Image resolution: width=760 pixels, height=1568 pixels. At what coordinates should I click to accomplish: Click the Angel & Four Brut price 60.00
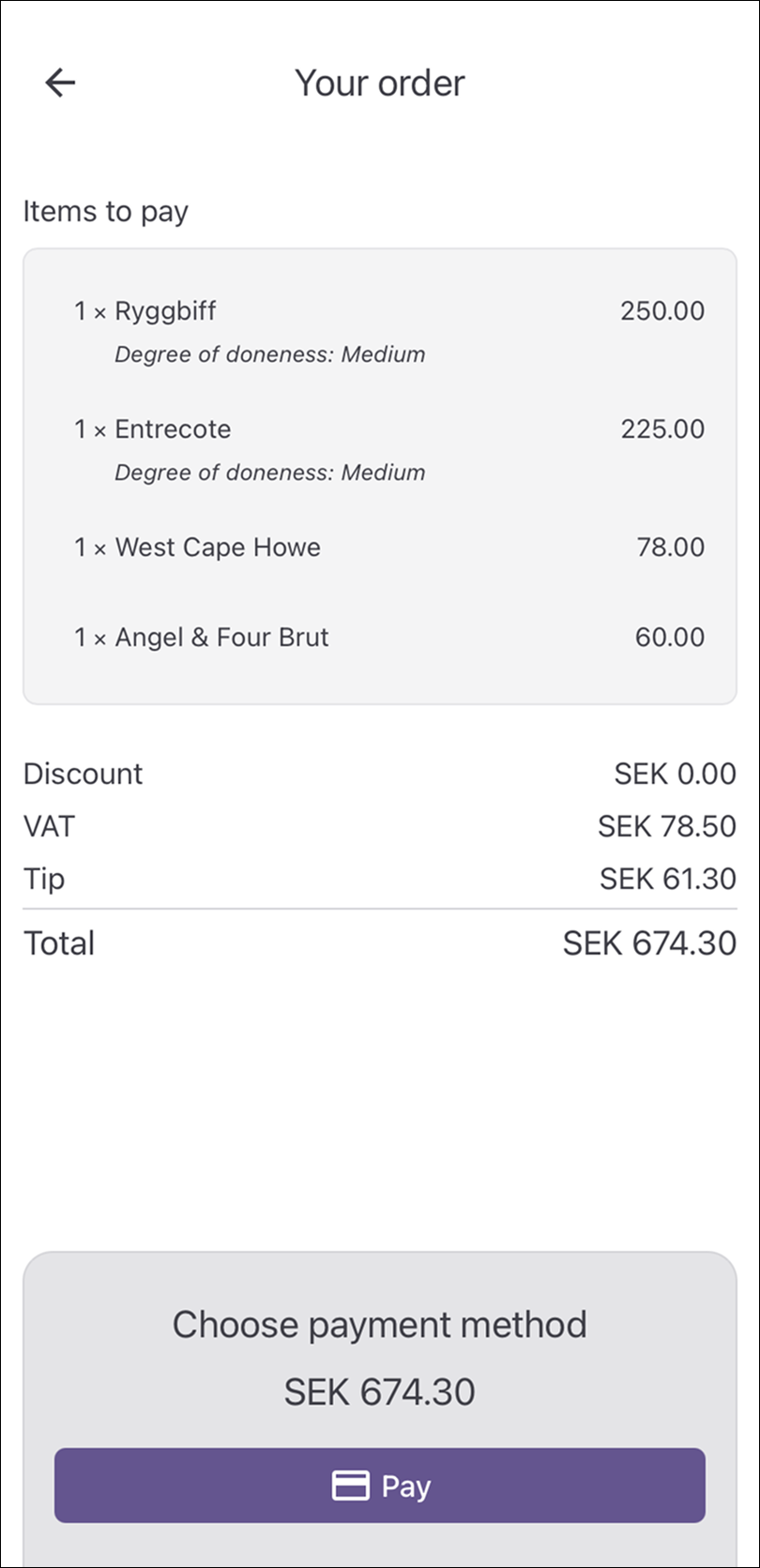tap(670, 638)
